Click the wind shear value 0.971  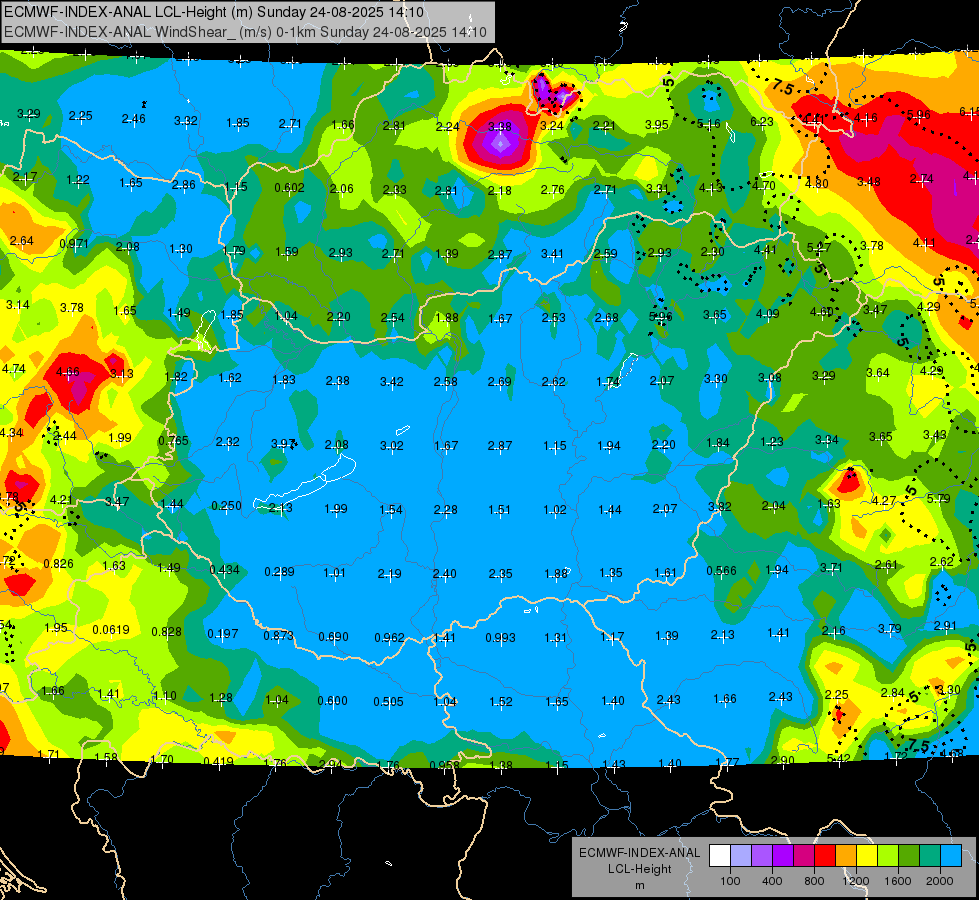point(74,244)
